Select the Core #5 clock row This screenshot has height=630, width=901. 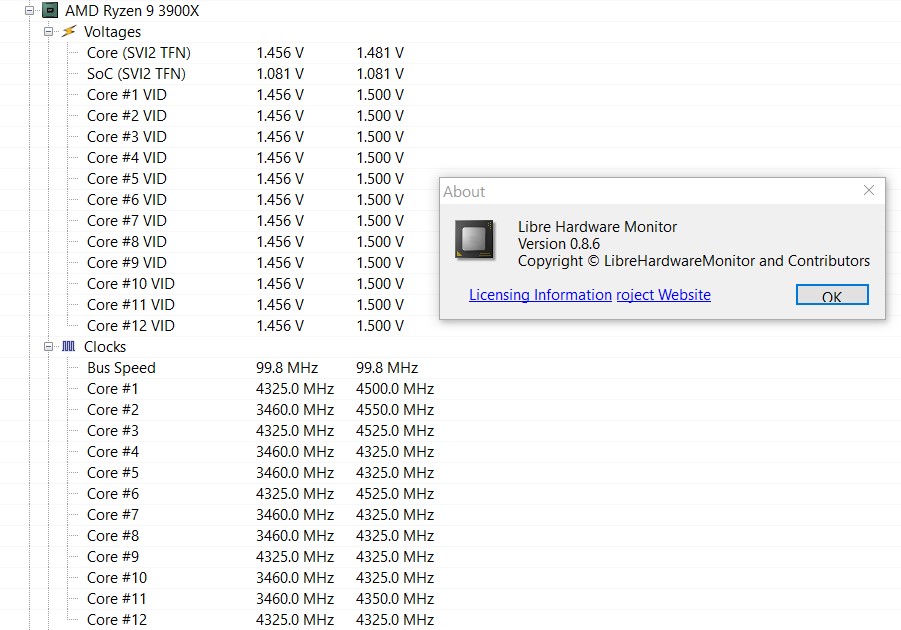coord(260,472)
